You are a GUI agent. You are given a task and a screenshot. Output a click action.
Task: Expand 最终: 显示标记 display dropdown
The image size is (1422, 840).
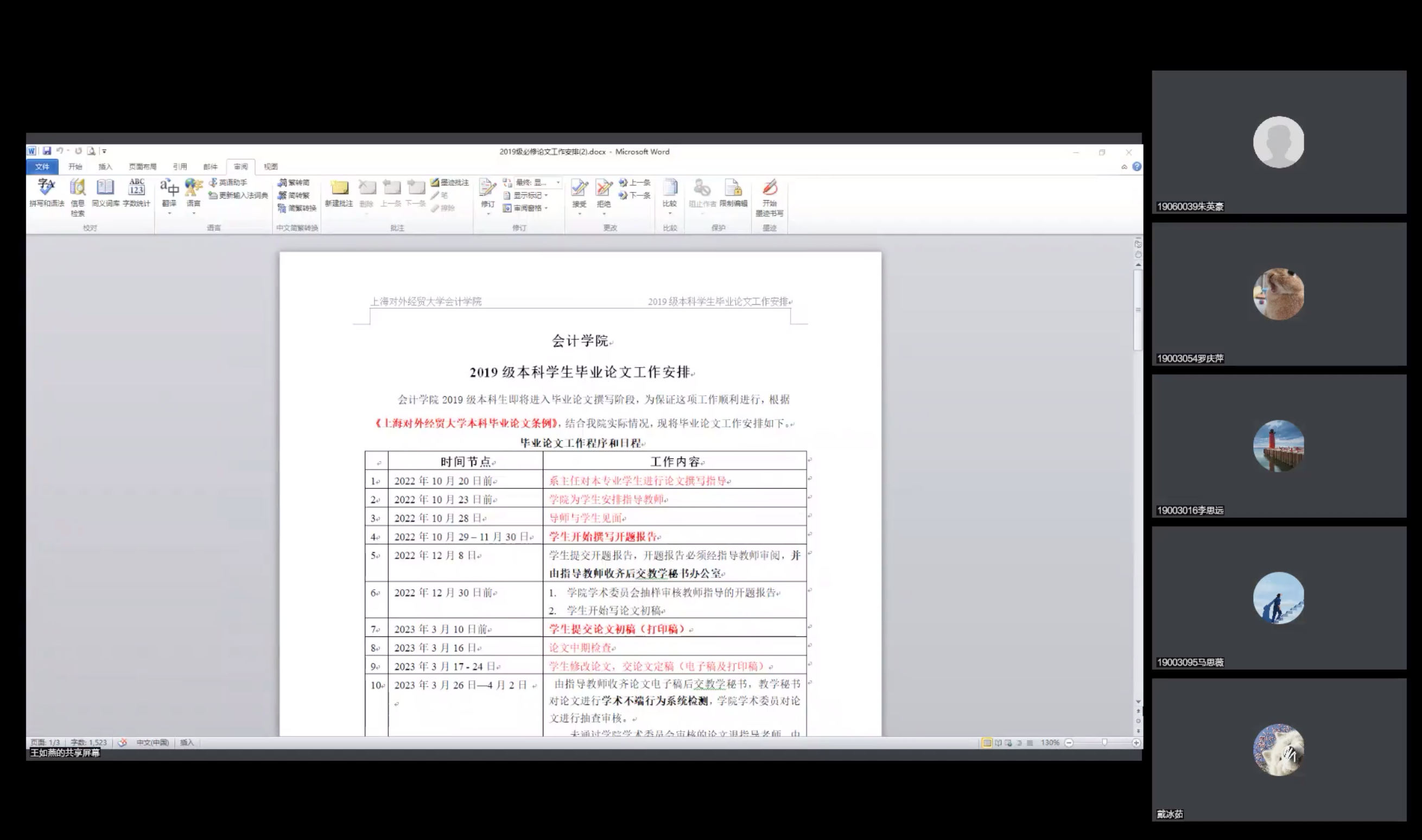557,182
